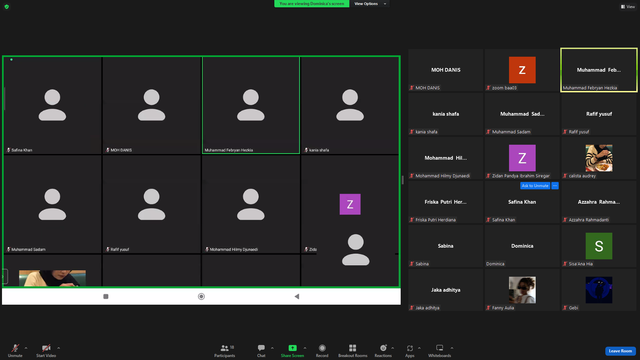Start Video from the toolbar
Viewport: 640px width, 360px height.
click(x=46, y=350)
